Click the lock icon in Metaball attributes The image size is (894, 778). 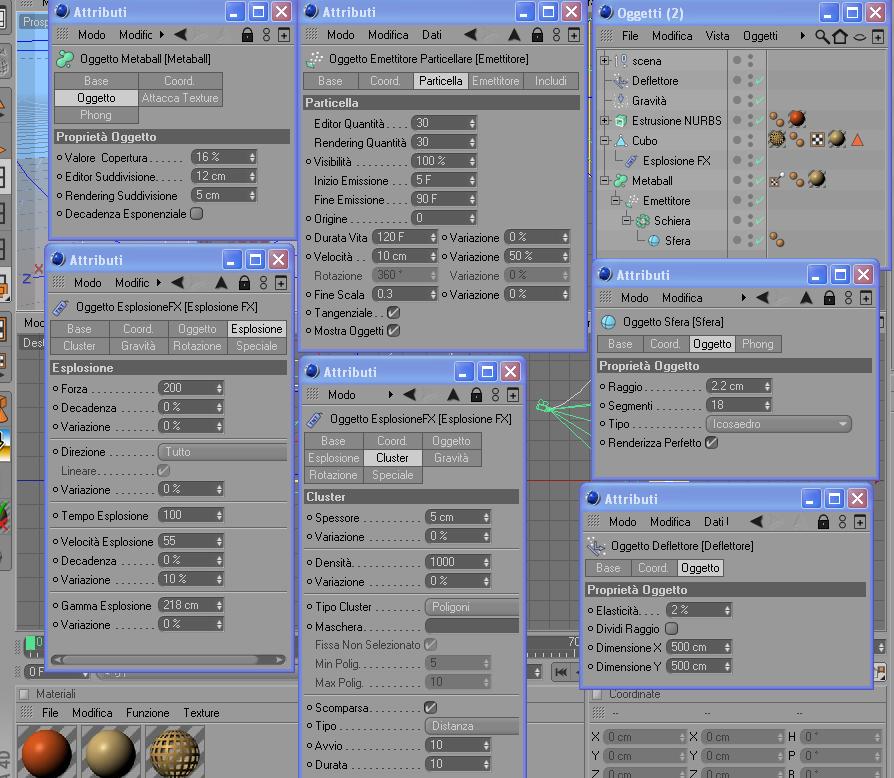[247, 35]
